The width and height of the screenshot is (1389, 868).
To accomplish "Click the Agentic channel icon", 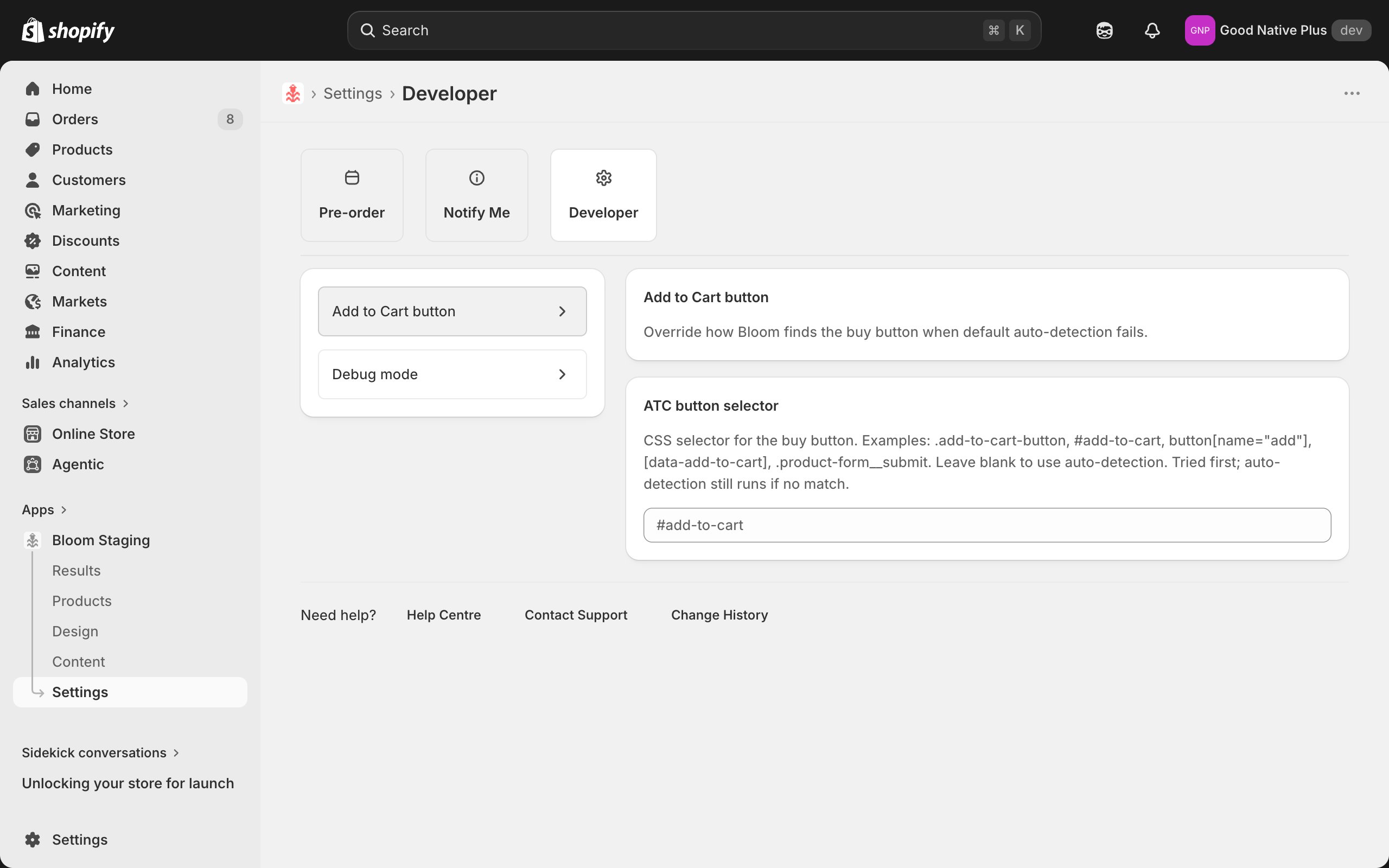I will click(x=33, y=464).
